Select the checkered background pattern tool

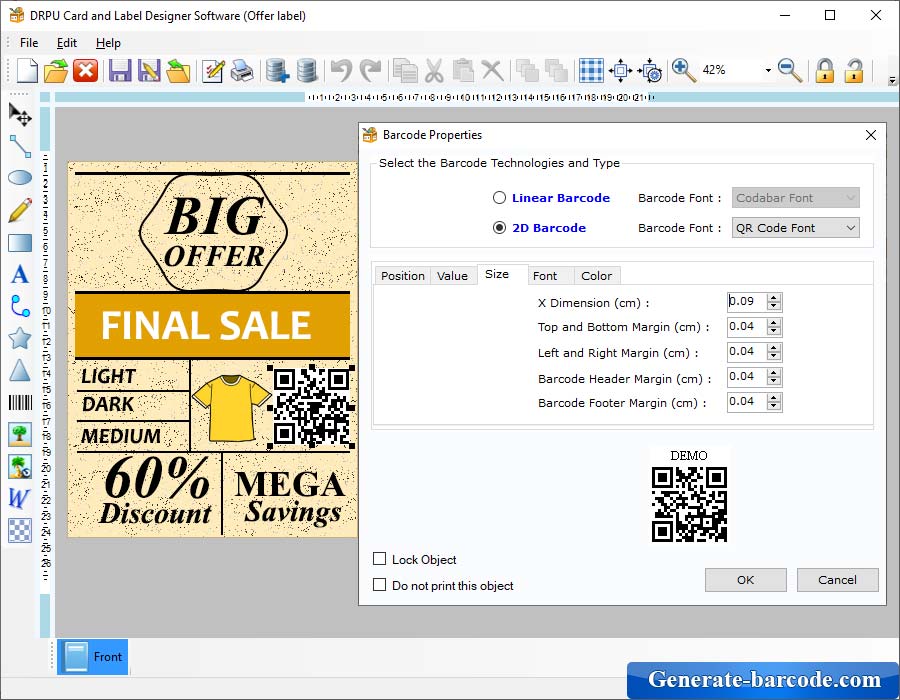click(20, 530)
